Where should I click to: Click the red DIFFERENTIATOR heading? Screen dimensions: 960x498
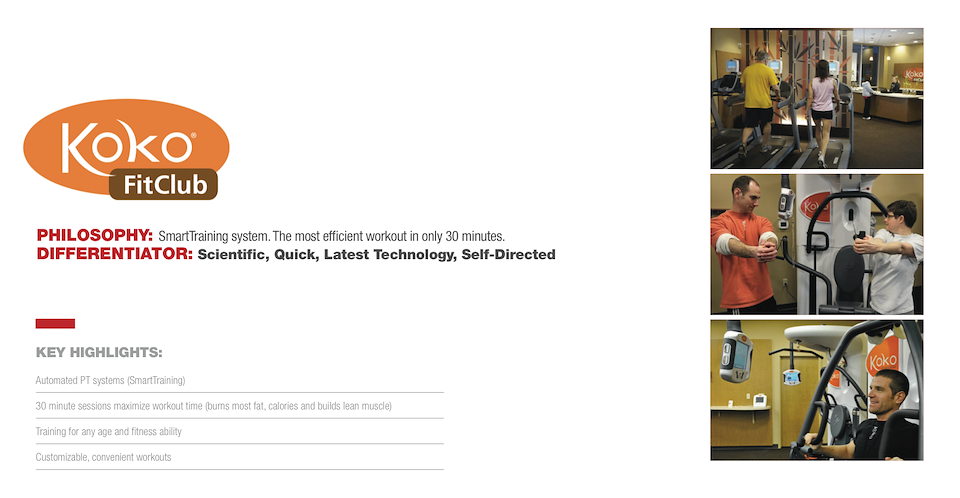point(115,254)
